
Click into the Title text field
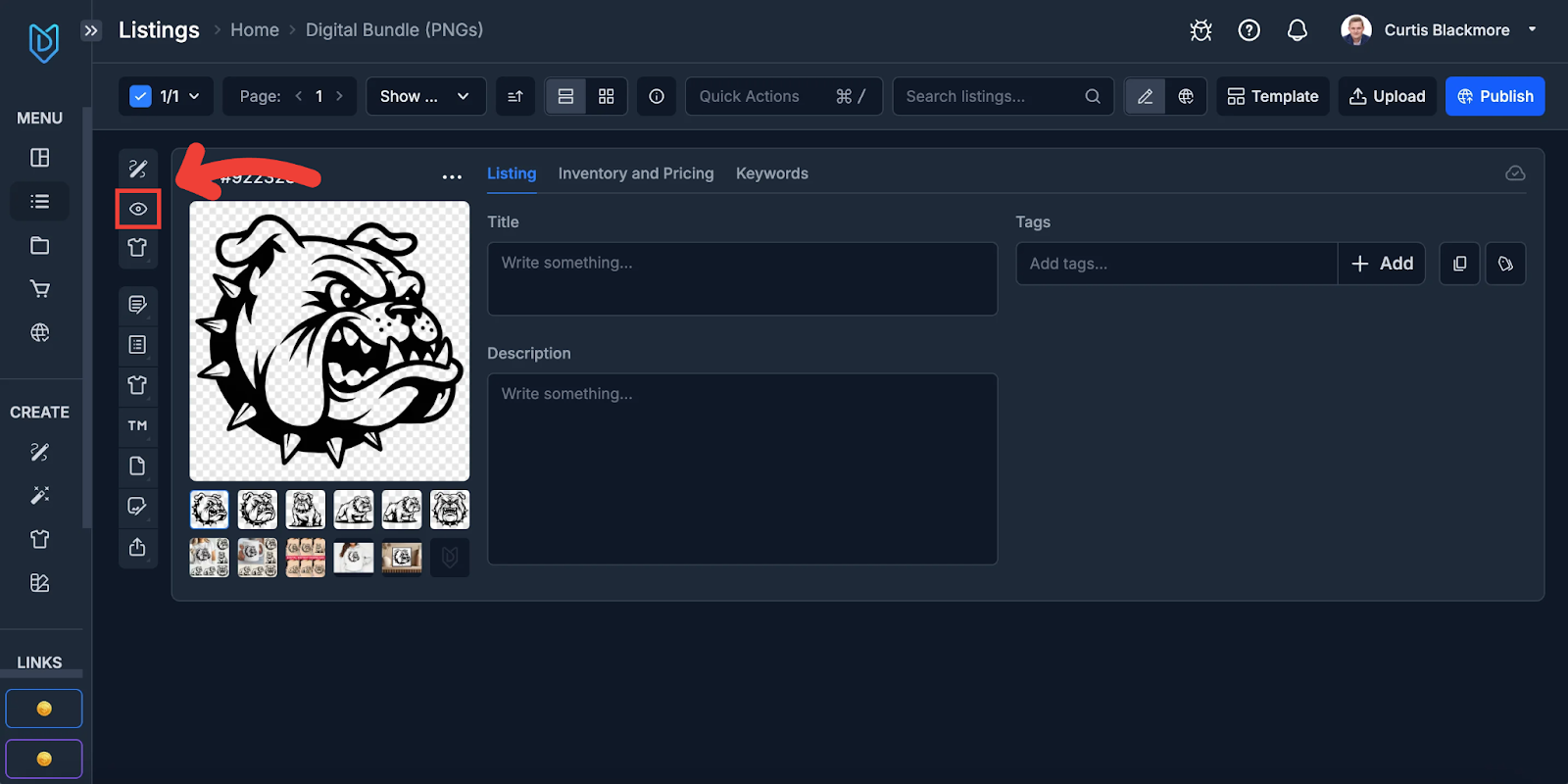point(742,279)
